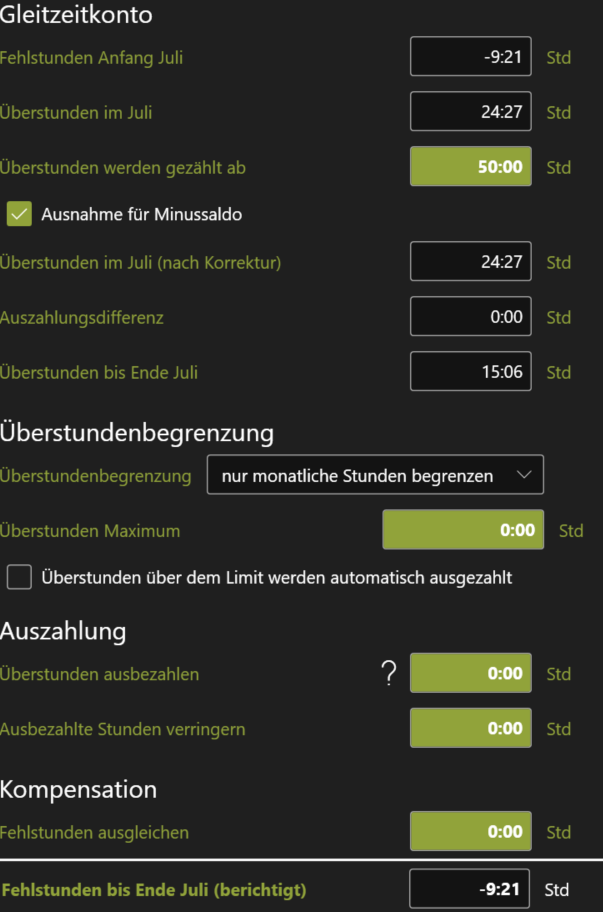
Task: Open the Überstundenbegrenzung dropdown
Action: pos(374,476)
